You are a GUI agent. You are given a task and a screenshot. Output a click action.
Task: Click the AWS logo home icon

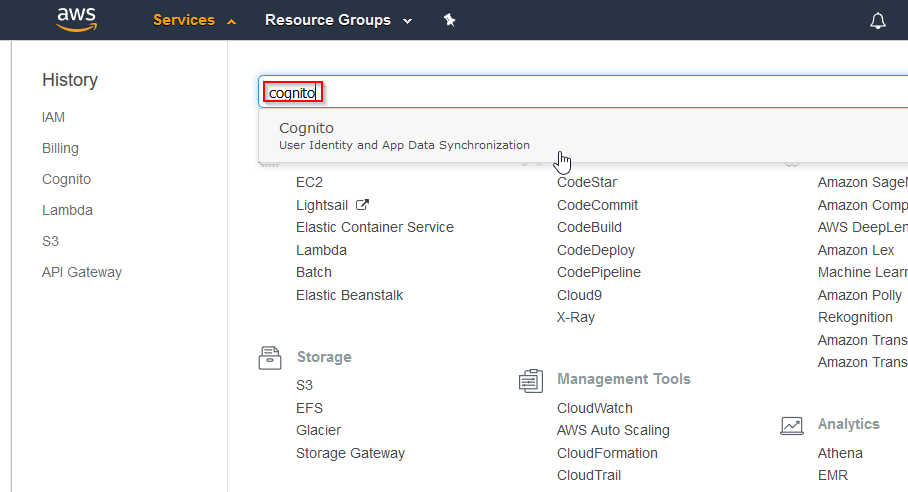click(x=77, y=19)
